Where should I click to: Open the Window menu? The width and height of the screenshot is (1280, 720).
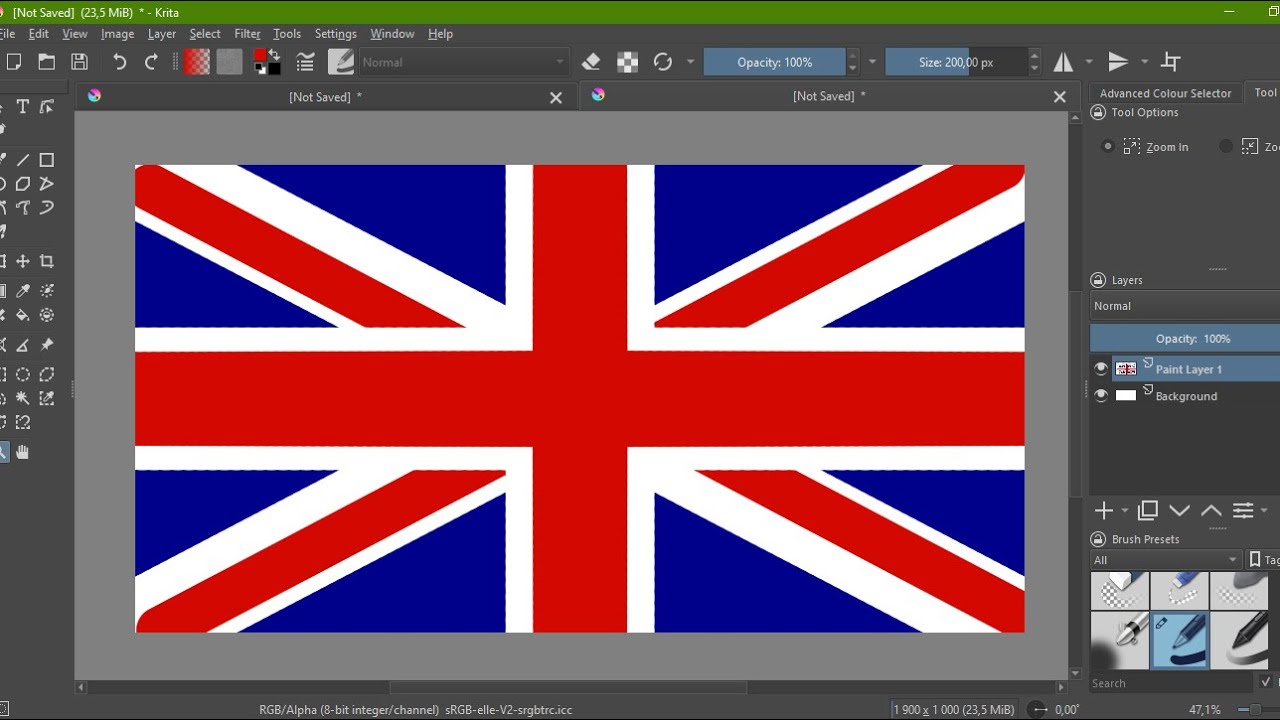click(x=392, y=34)
